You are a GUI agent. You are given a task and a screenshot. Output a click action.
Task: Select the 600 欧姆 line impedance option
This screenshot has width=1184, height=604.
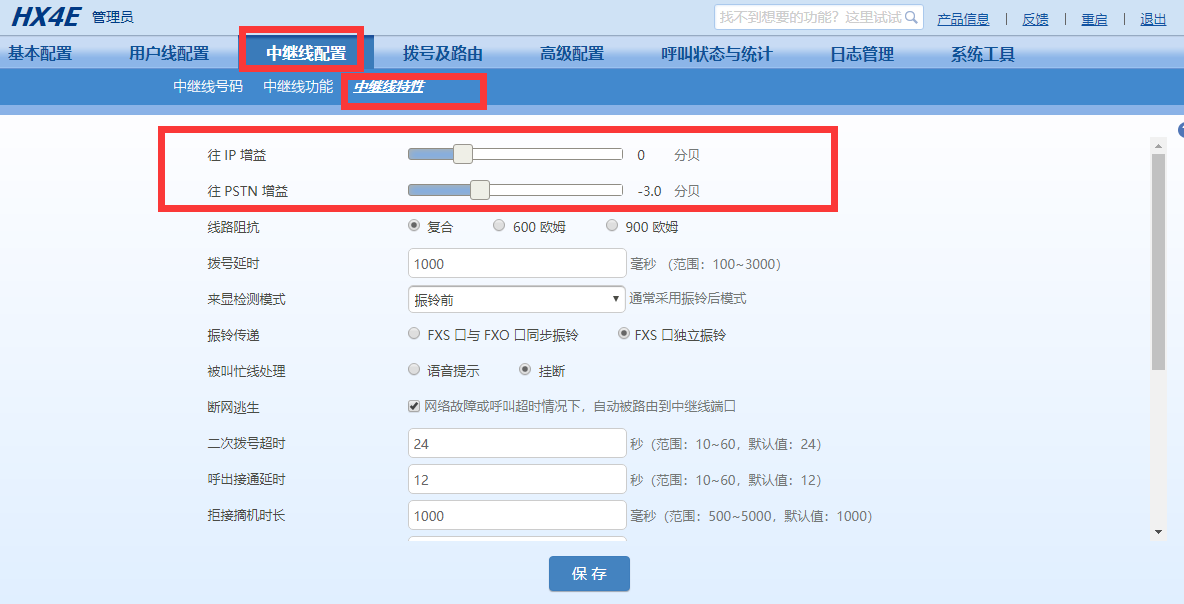499,225
